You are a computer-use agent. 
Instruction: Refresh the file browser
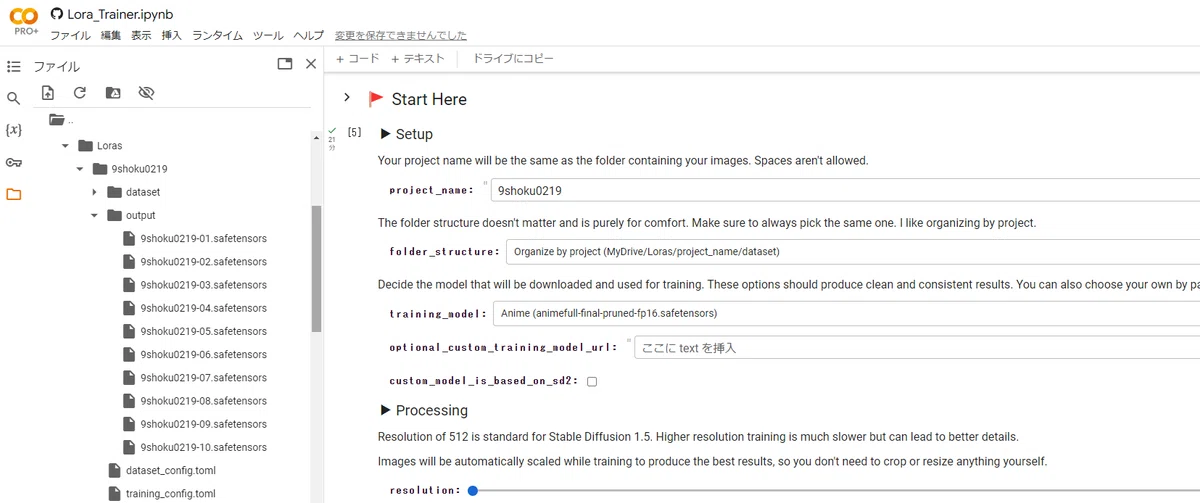pos(80,93)
